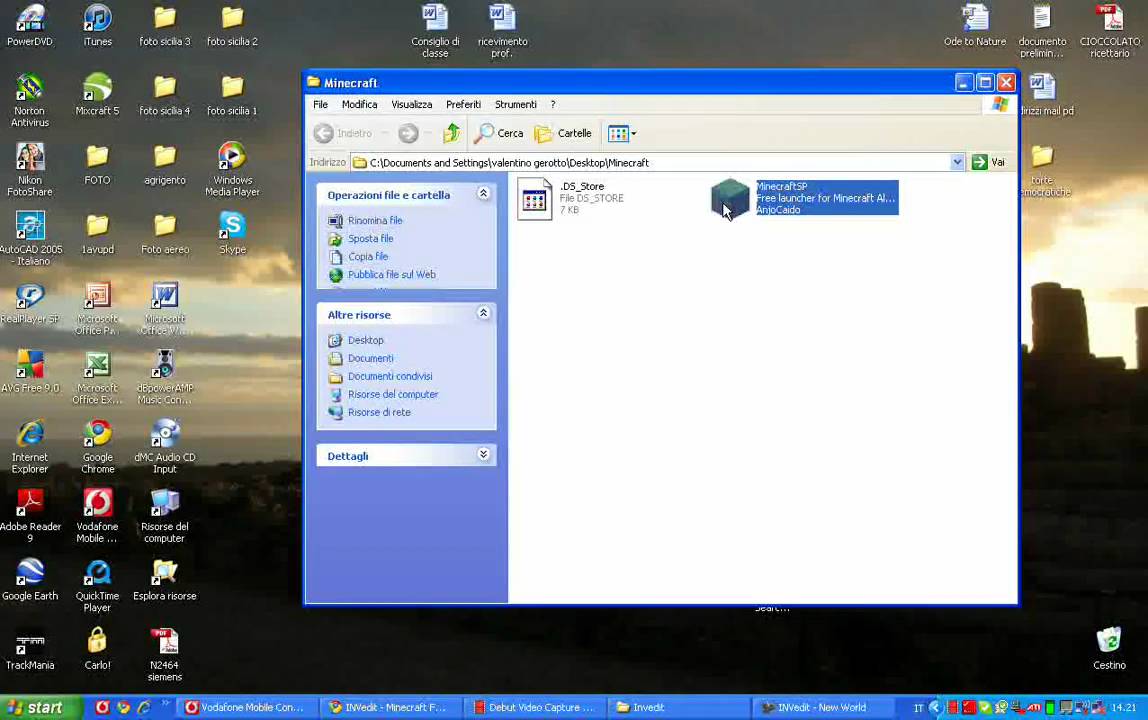This screenshot has width=1148, height=720.
Task: Click in the address path field
Action: coord(650,163)
